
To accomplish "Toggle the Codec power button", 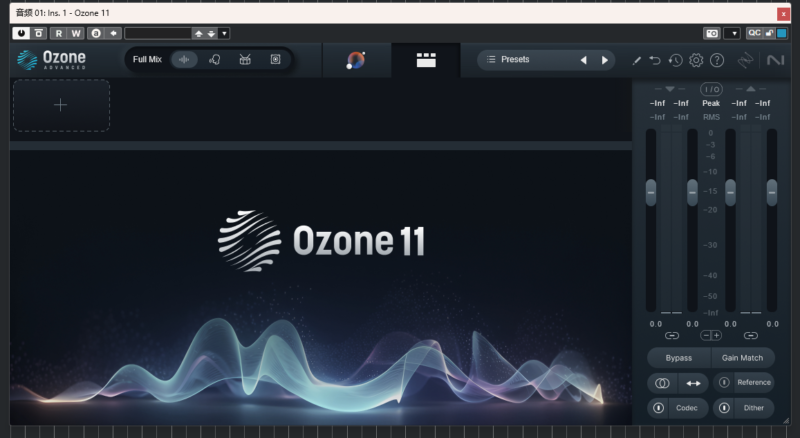I will [658, 408].
